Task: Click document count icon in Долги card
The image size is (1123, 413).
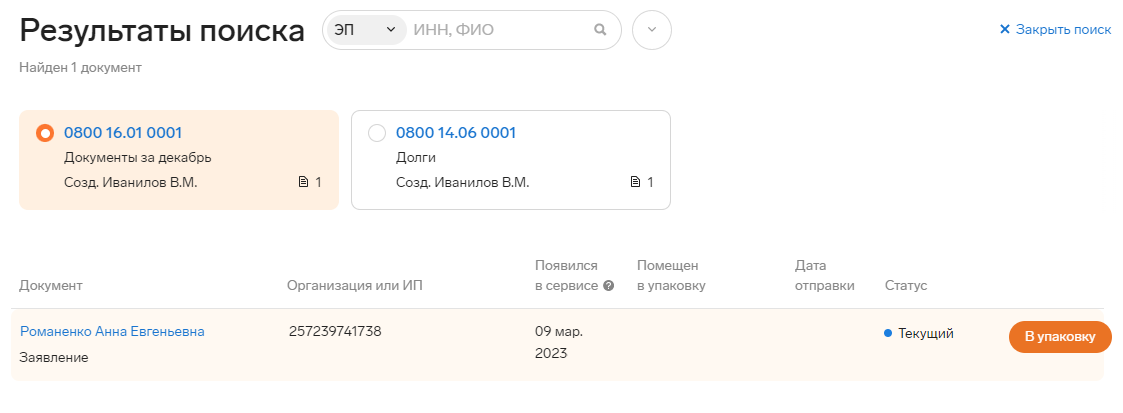Action: tap(635, 183)
